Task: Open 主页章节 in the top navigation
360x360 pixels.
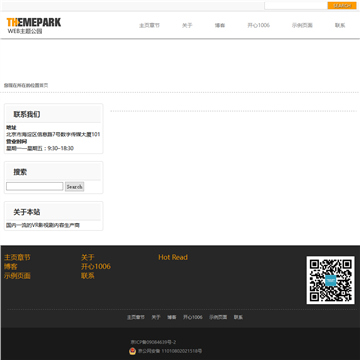Action: pos(149,25)
